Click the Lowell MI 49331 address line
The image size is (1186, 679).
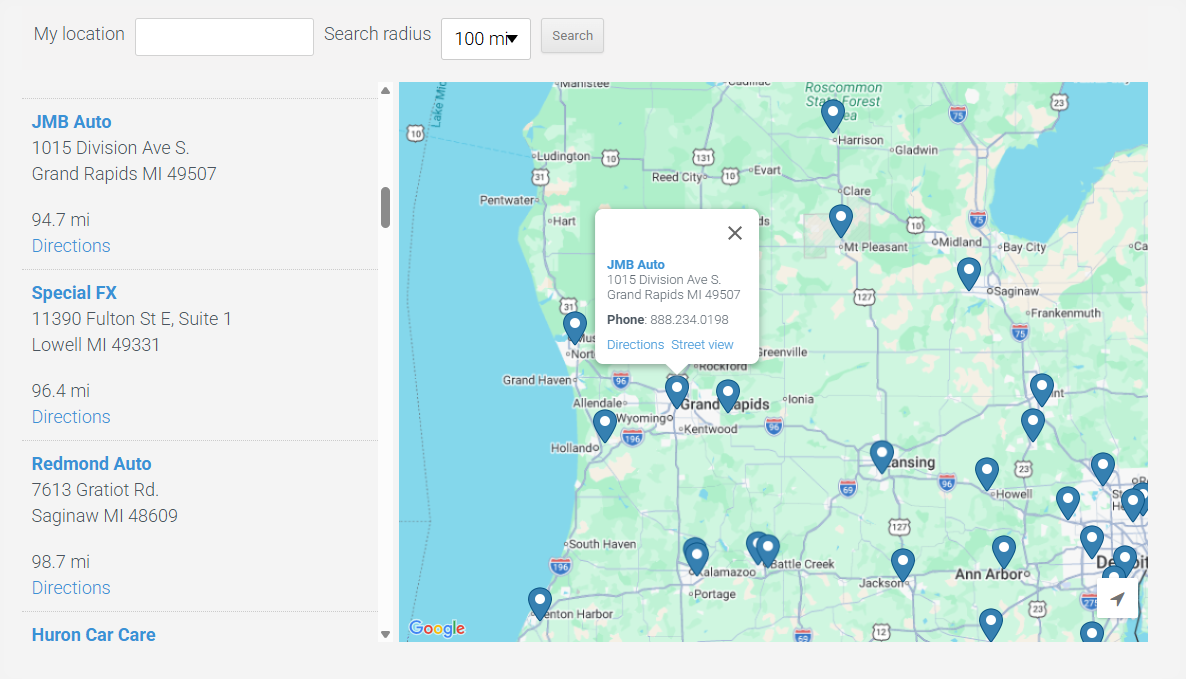pos(95,345)
